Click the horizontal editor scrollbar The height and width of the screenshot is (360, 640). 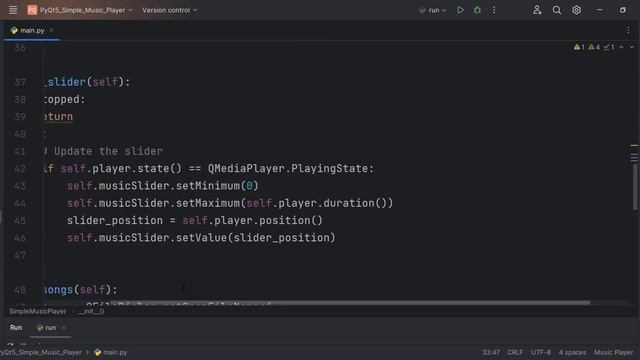[350, 303]
